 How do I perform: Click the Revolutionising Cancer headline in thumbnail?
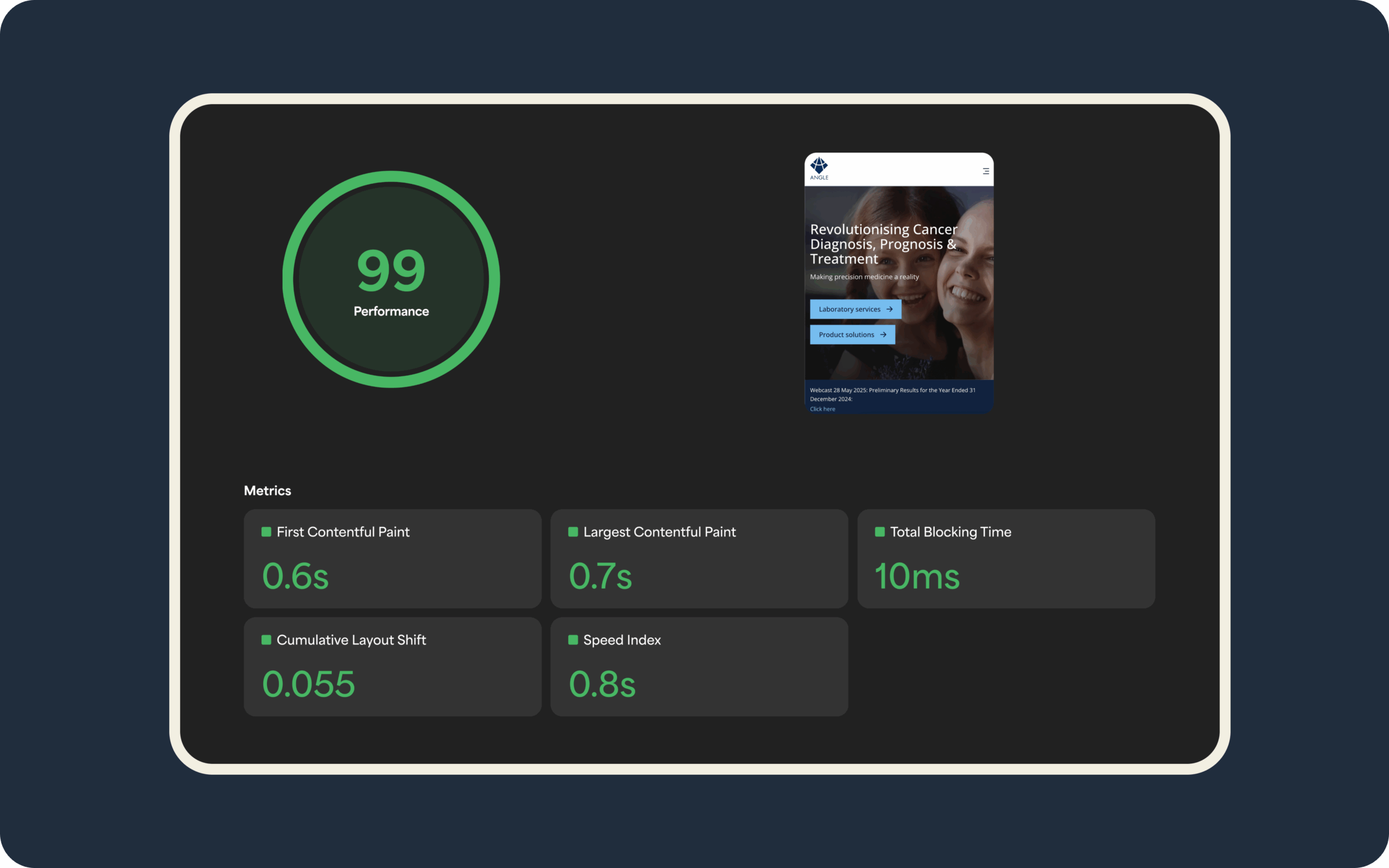pos(883,244)
